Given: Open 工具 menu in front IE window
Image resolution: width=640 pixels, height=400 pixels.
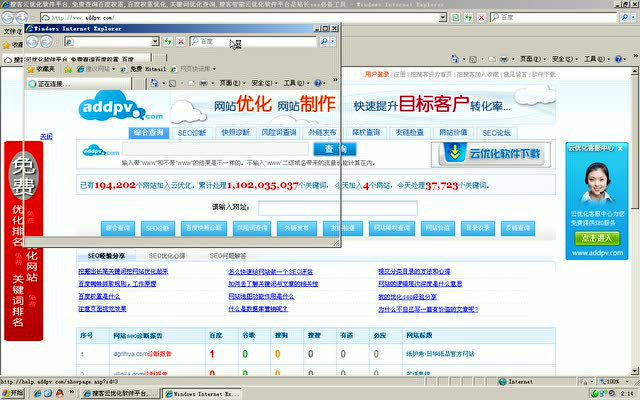Looking at the screenshot, I should point(296,83).
